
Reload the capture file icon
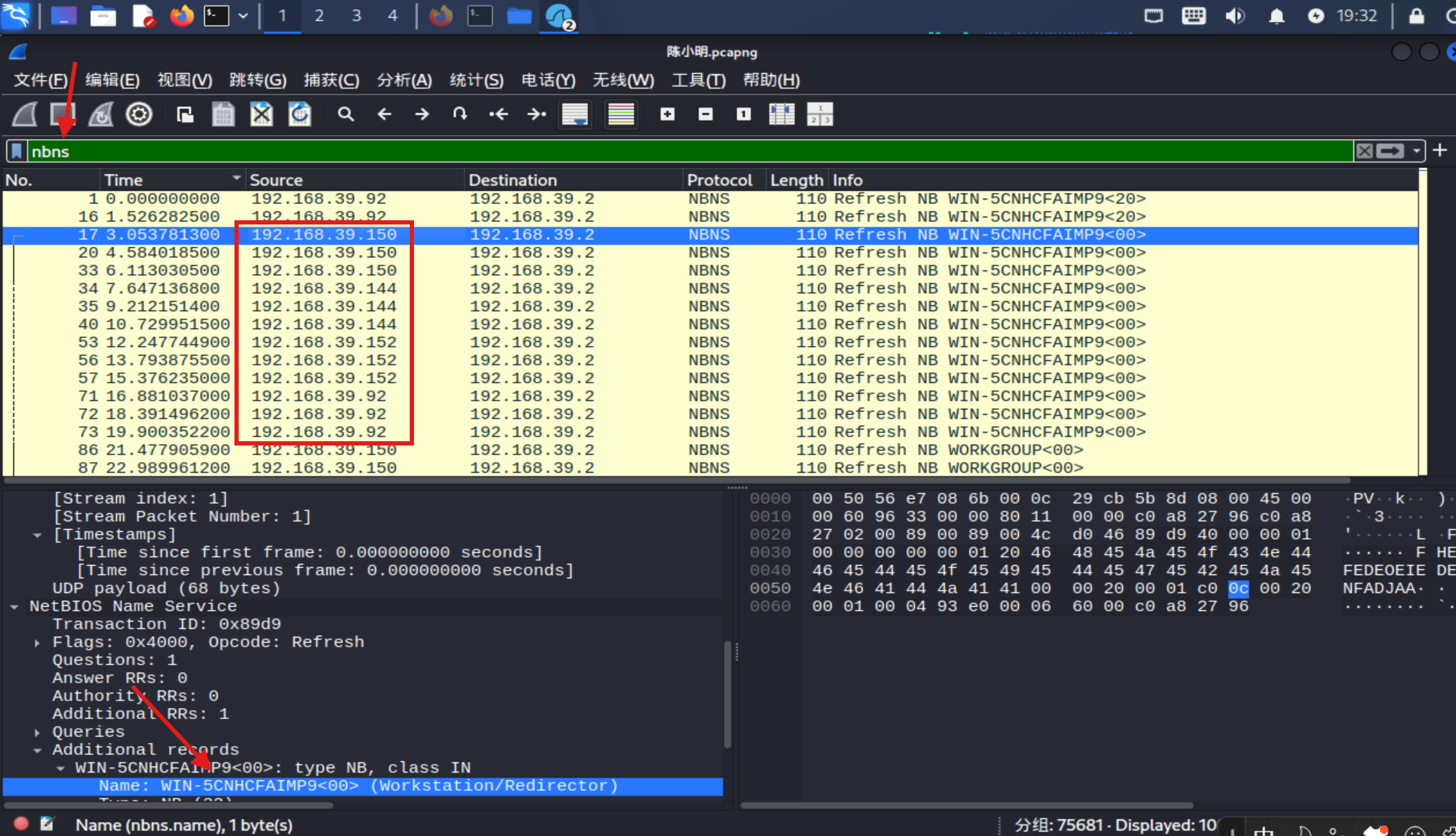click(300, 114)
